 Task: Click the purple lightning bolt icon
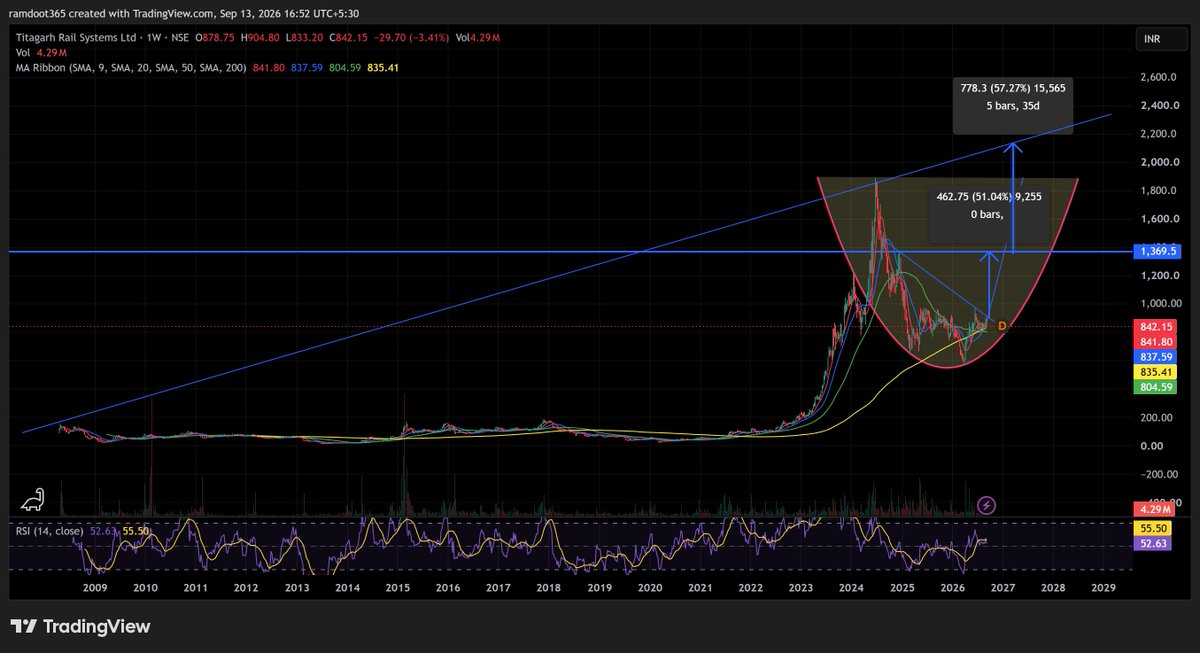coord(987,506)
